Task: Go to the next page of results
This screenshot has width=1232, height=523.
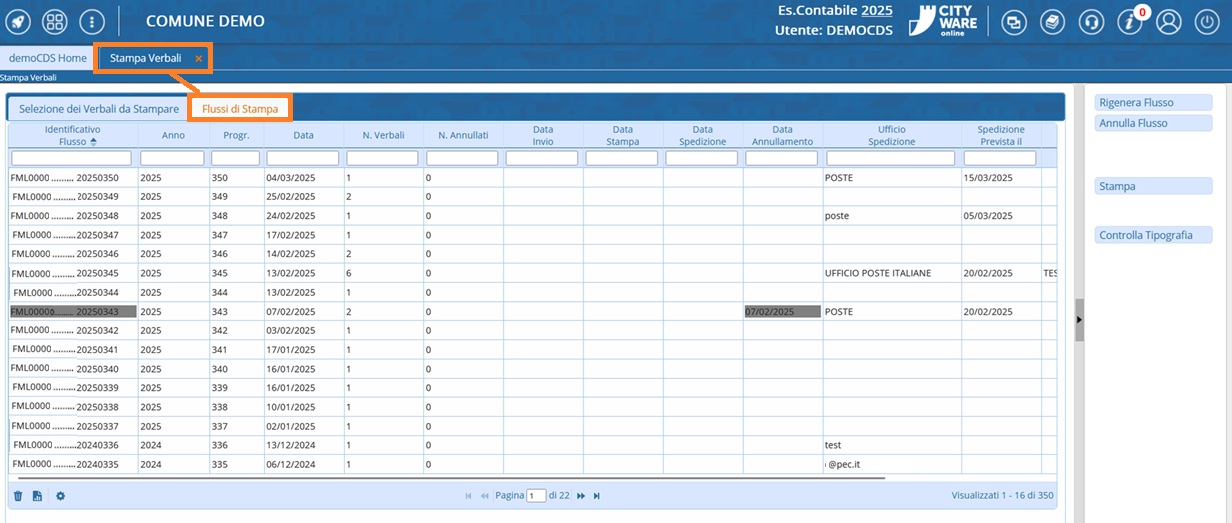Action: (580, 496)
